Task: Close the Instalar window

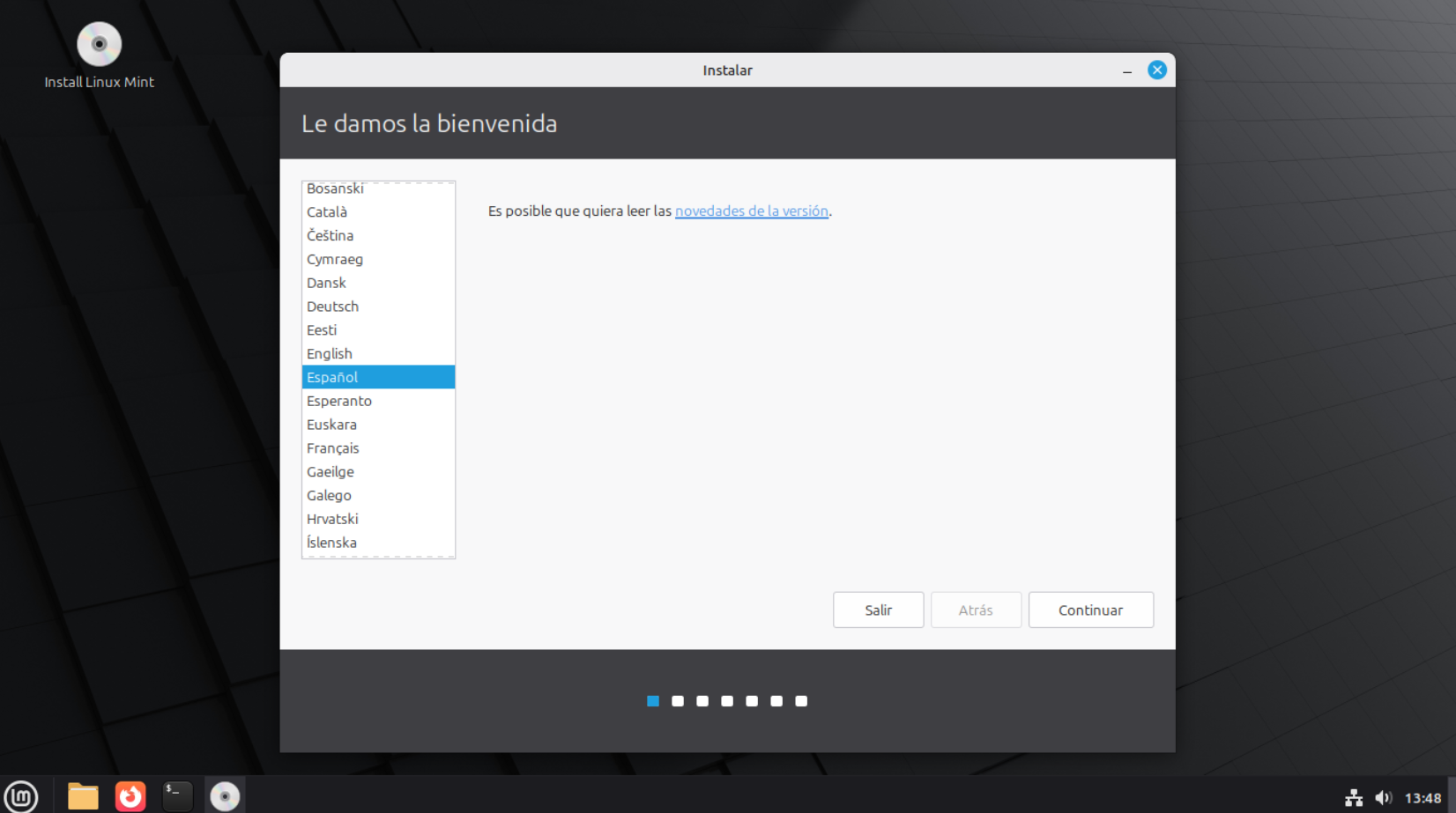Action: click(1157, 70)
